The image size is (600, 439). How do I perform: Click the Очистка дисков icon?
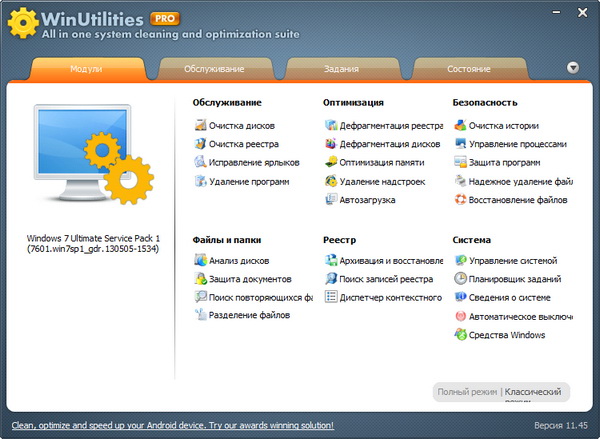pos(200,126)
